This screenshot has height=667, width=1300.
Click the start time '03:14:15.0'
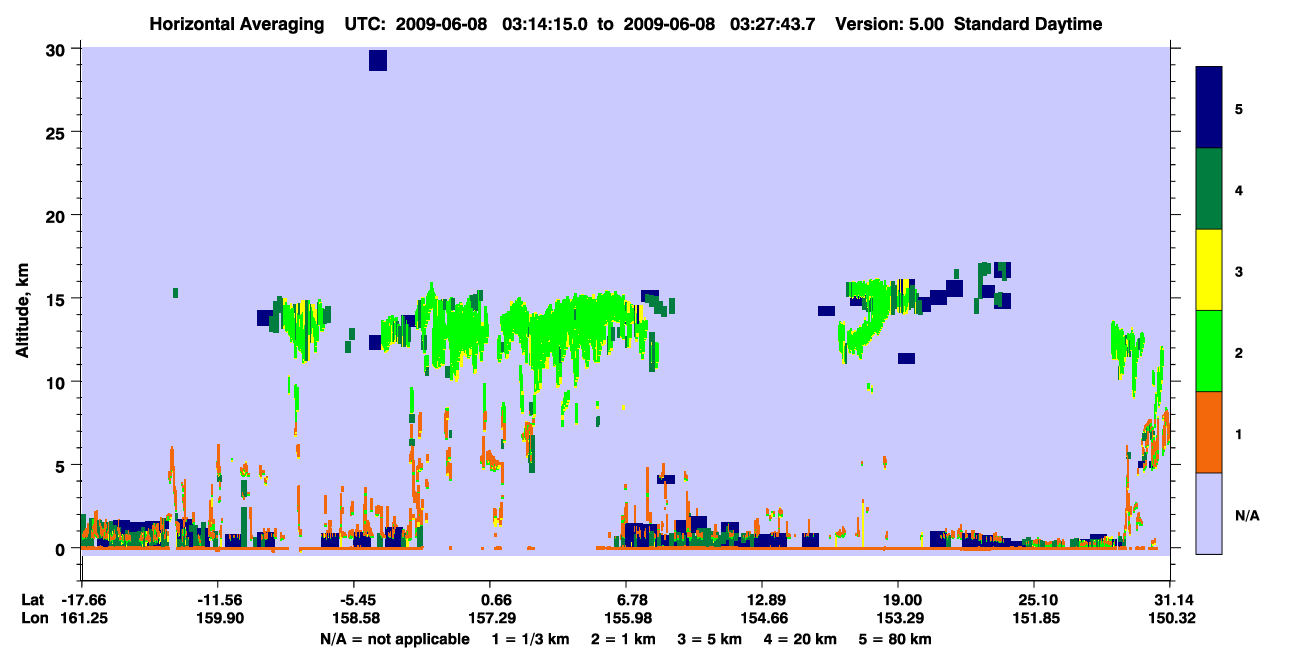546,24
